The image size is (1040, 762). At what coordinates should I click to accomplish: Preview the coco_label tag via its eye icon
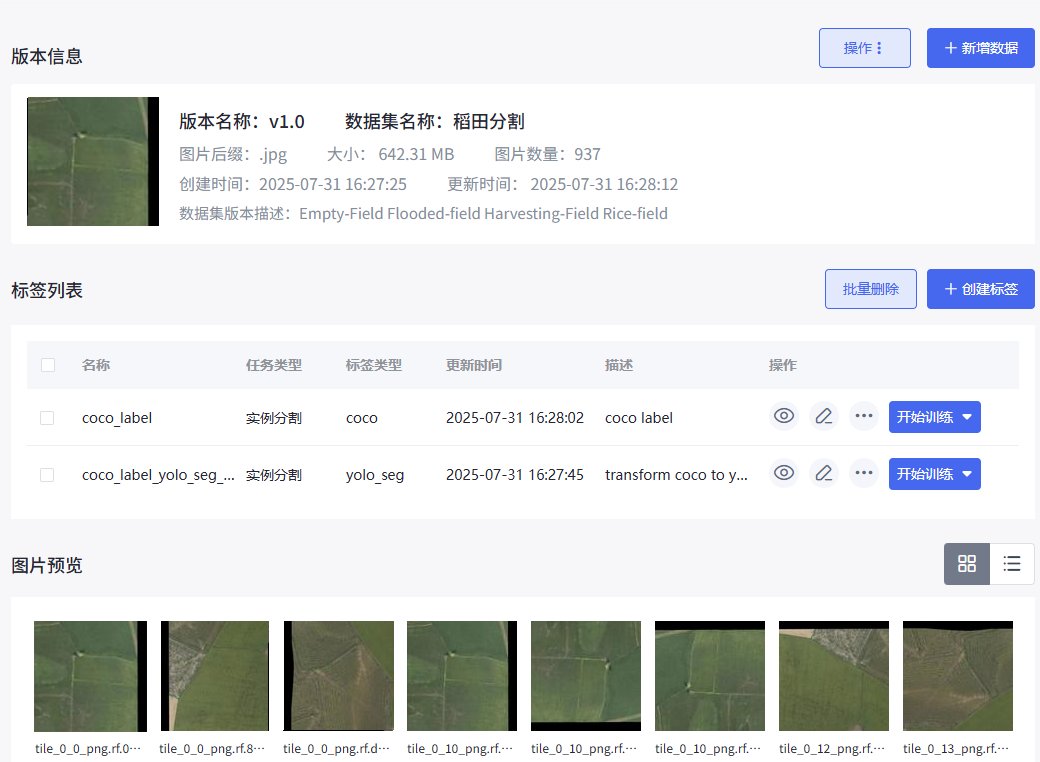[784, 416]
